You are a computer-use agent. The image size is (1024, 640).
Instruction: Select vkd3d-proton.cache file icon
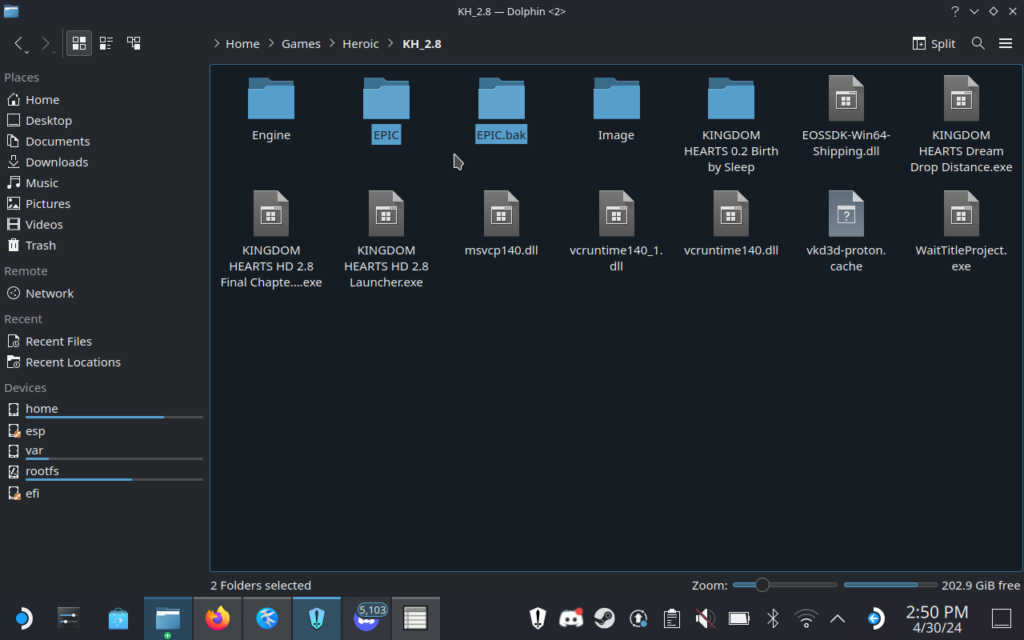pyautogui.click(x=846, y=214)
